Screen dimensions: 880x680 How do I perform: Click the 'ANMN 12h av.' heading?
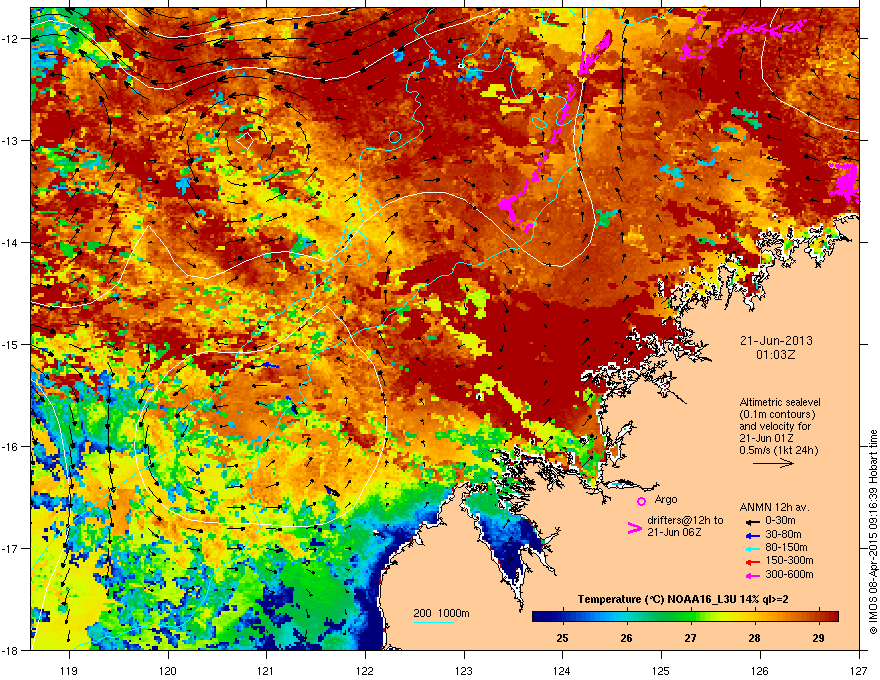774,508
